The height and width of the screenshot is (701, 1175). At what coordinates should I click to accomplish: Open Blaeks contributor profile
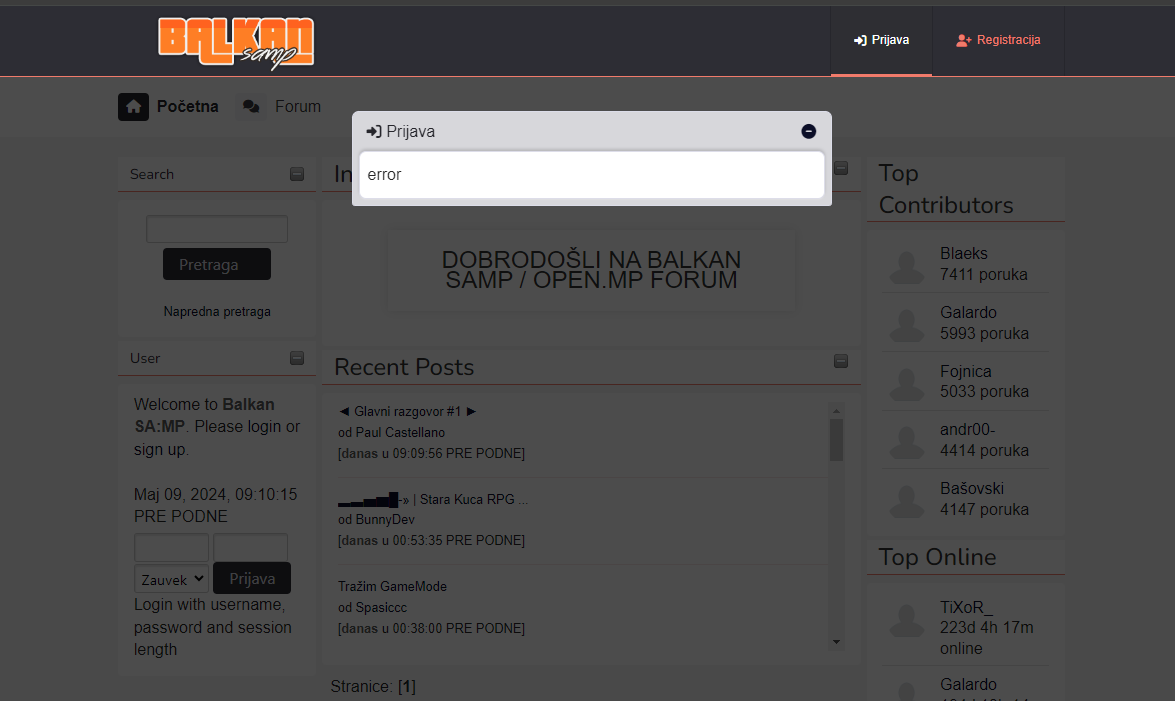click(x=964, y=253)
